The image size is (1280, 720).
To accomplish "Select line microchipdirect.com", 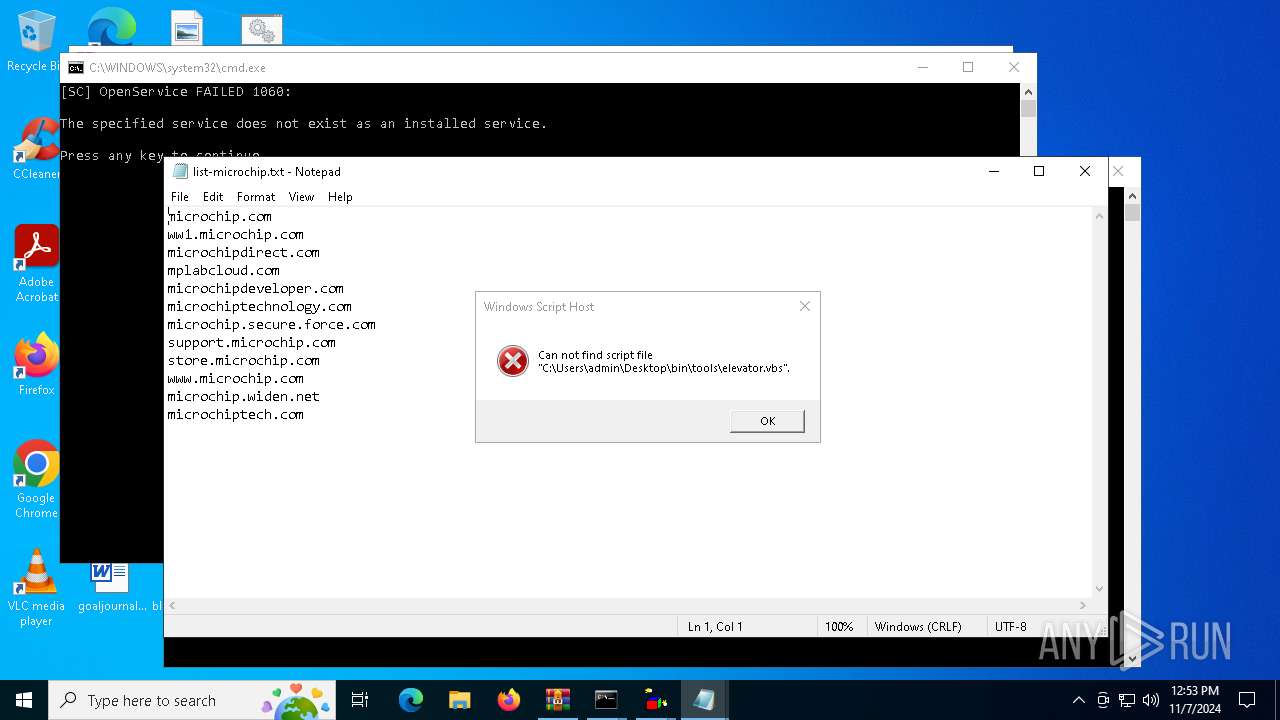I will point(243,252).
